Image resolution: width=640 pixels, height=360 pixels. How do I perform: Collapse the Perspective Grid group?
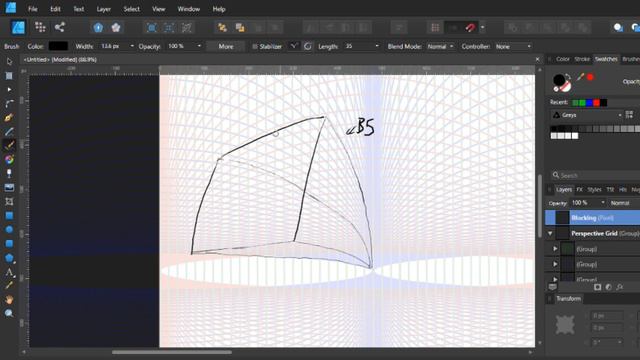tap(550, 233)
